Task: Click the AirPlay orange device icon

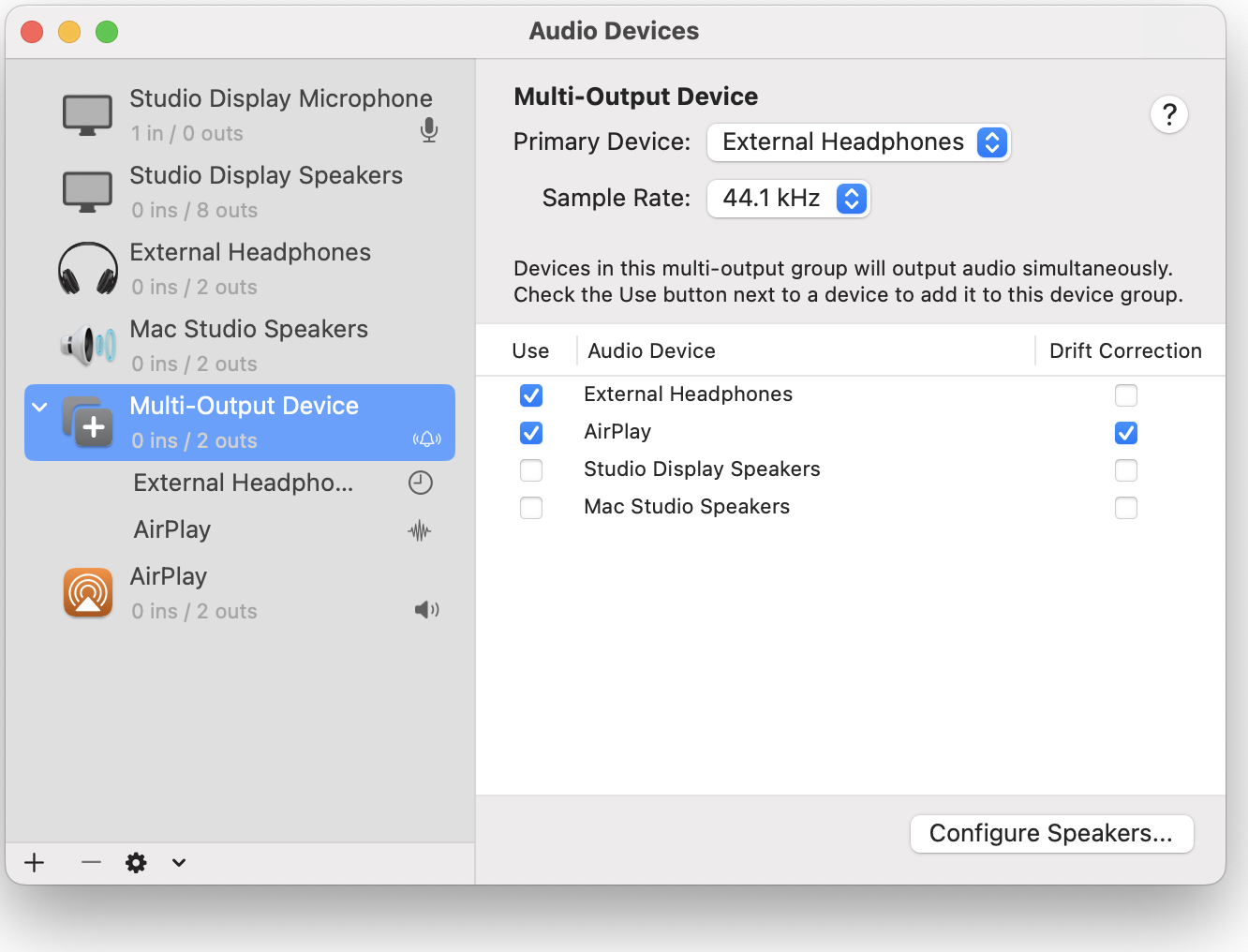Action: point(88,592)
